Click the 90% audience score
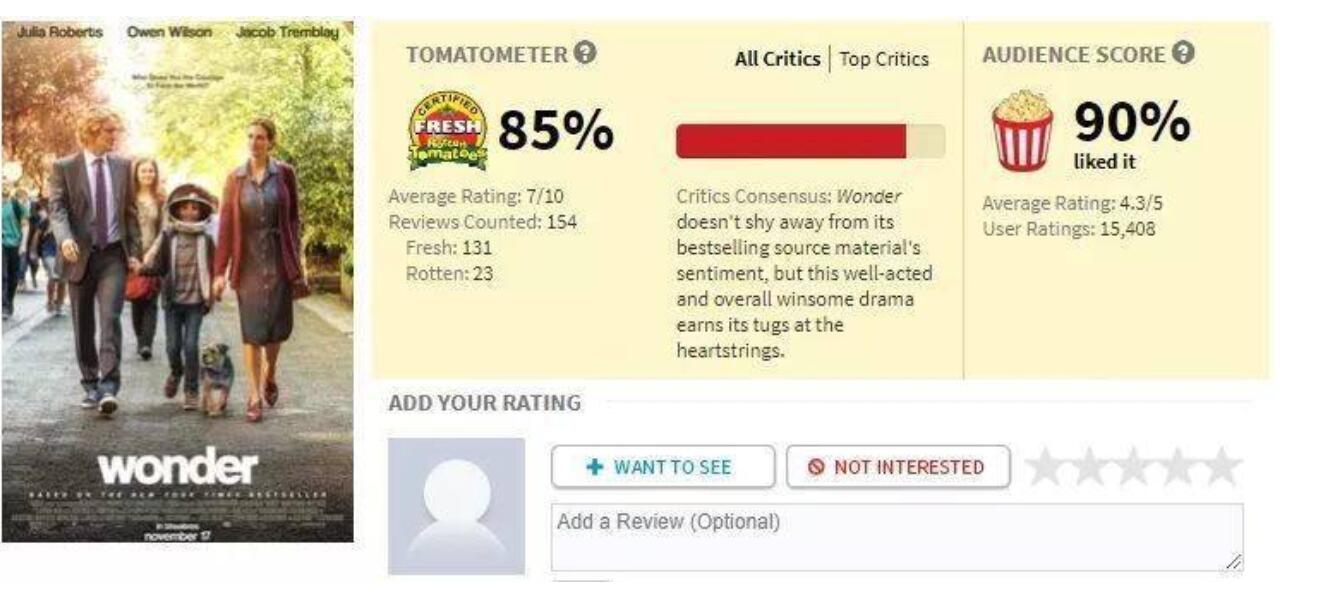 click(1132, 124)
